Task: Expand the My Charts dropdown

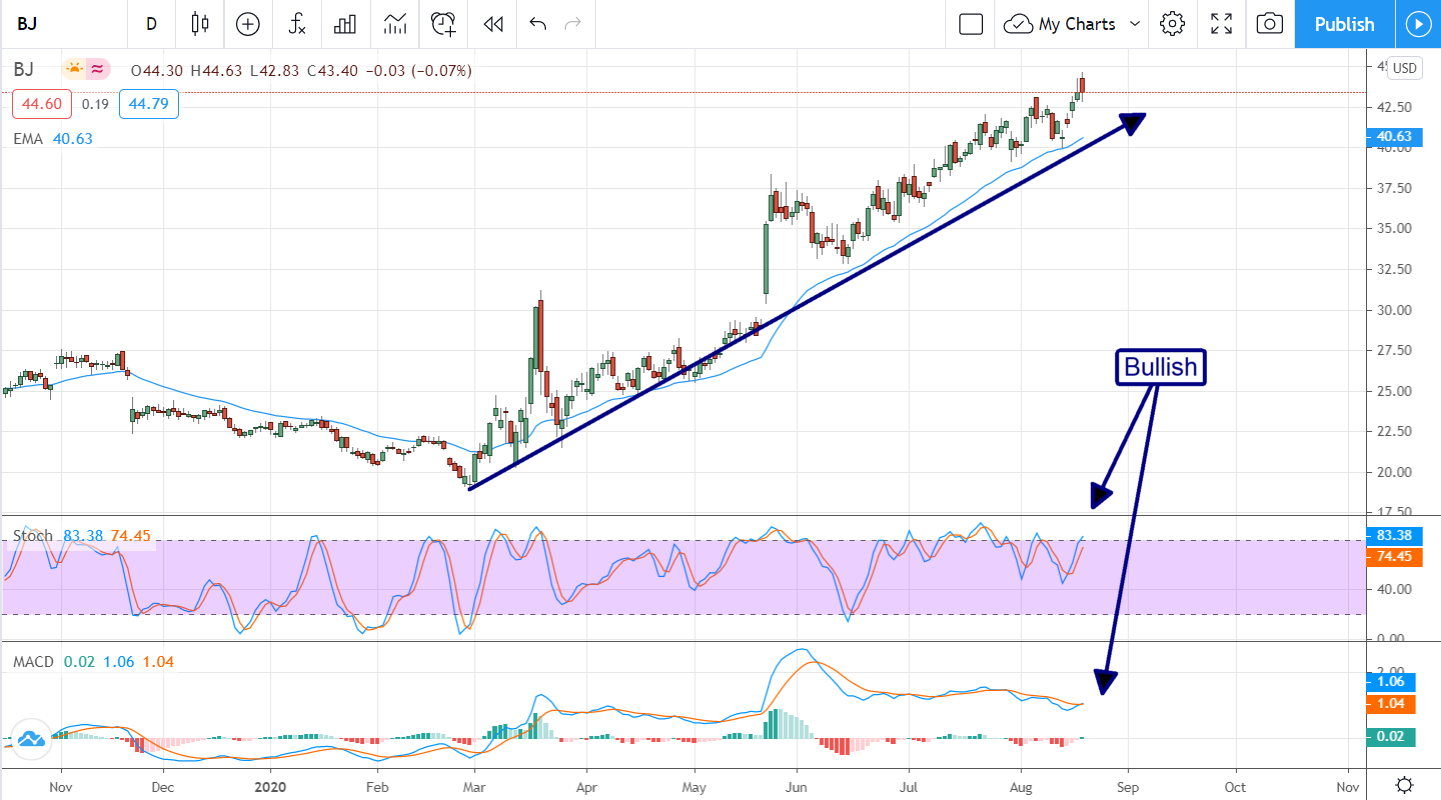Action: point(1076,24)
